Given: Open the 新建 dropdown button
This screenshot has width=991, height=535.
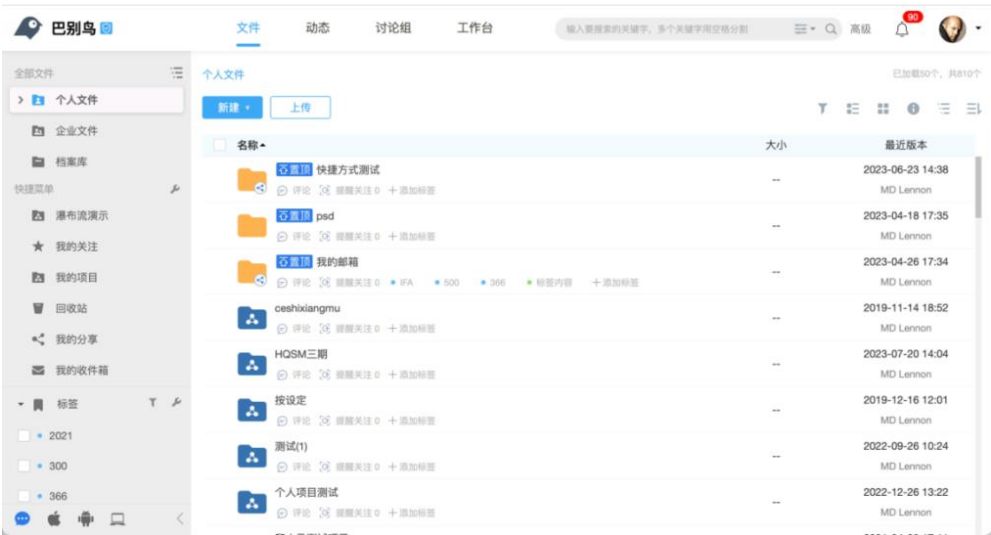Looking at the screenshot, I should 232,108.
